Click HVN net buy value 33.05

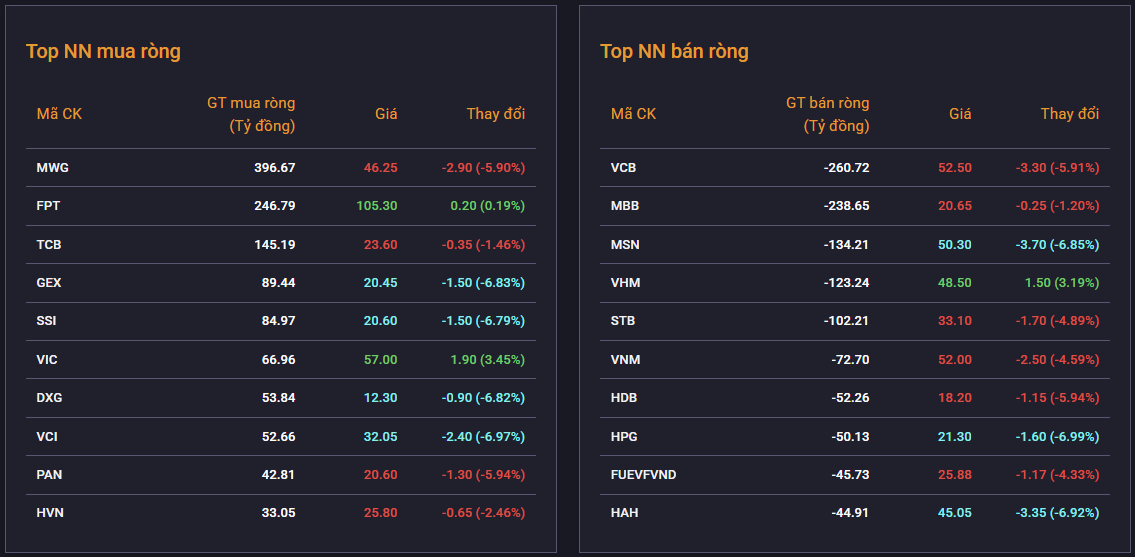click(x=278, y=513)
